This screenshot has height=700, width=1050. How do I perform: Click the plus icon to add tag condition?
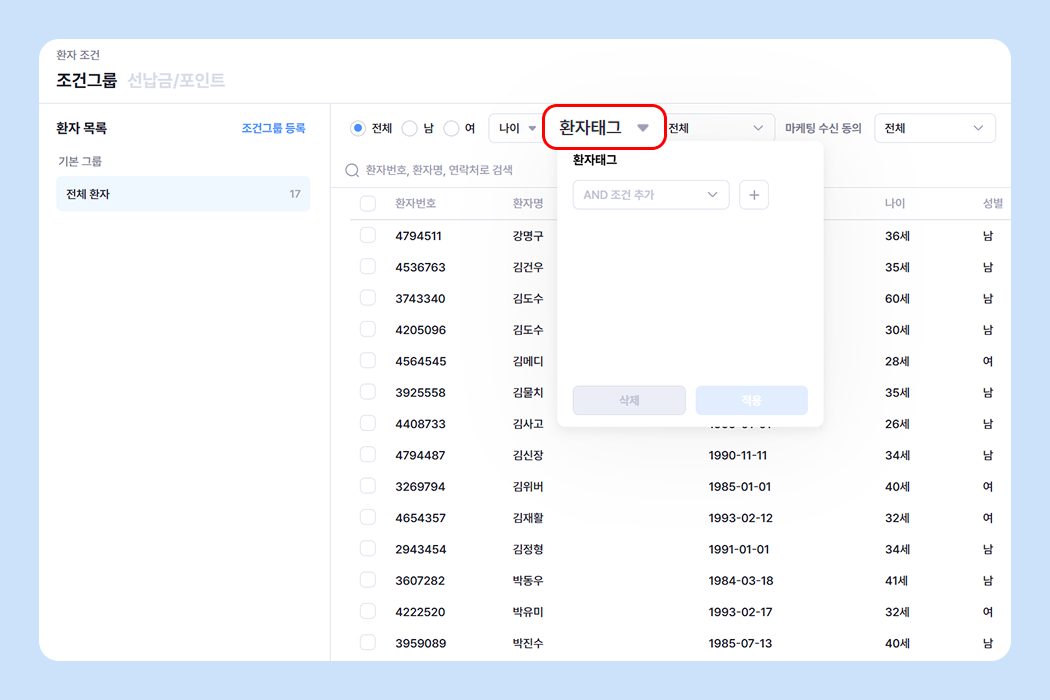754,195
